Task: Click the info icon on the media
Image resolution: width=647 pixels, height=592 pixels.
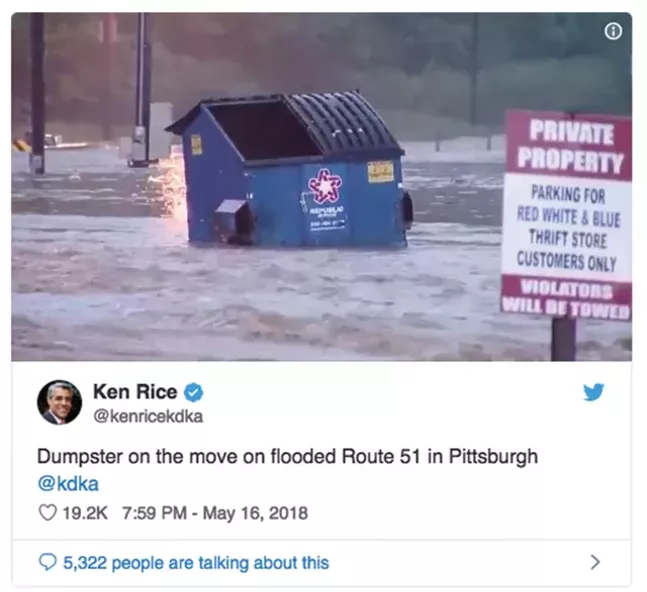Action: [x=613, y=31]
